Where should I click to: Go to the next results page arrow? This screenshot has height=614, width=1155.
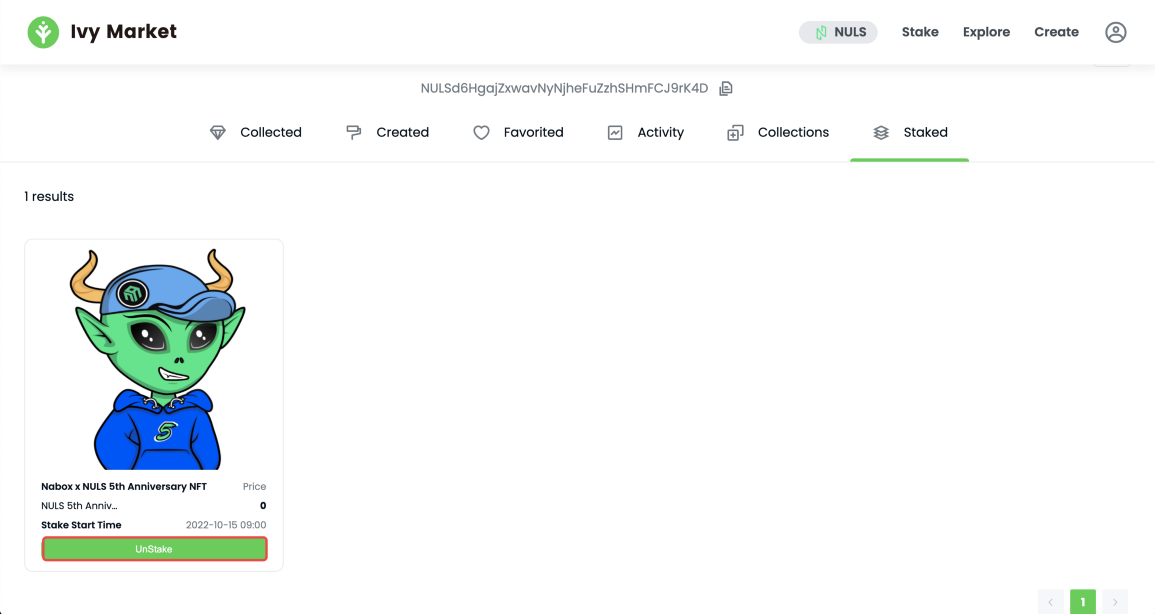click(x=1115, y=601)
